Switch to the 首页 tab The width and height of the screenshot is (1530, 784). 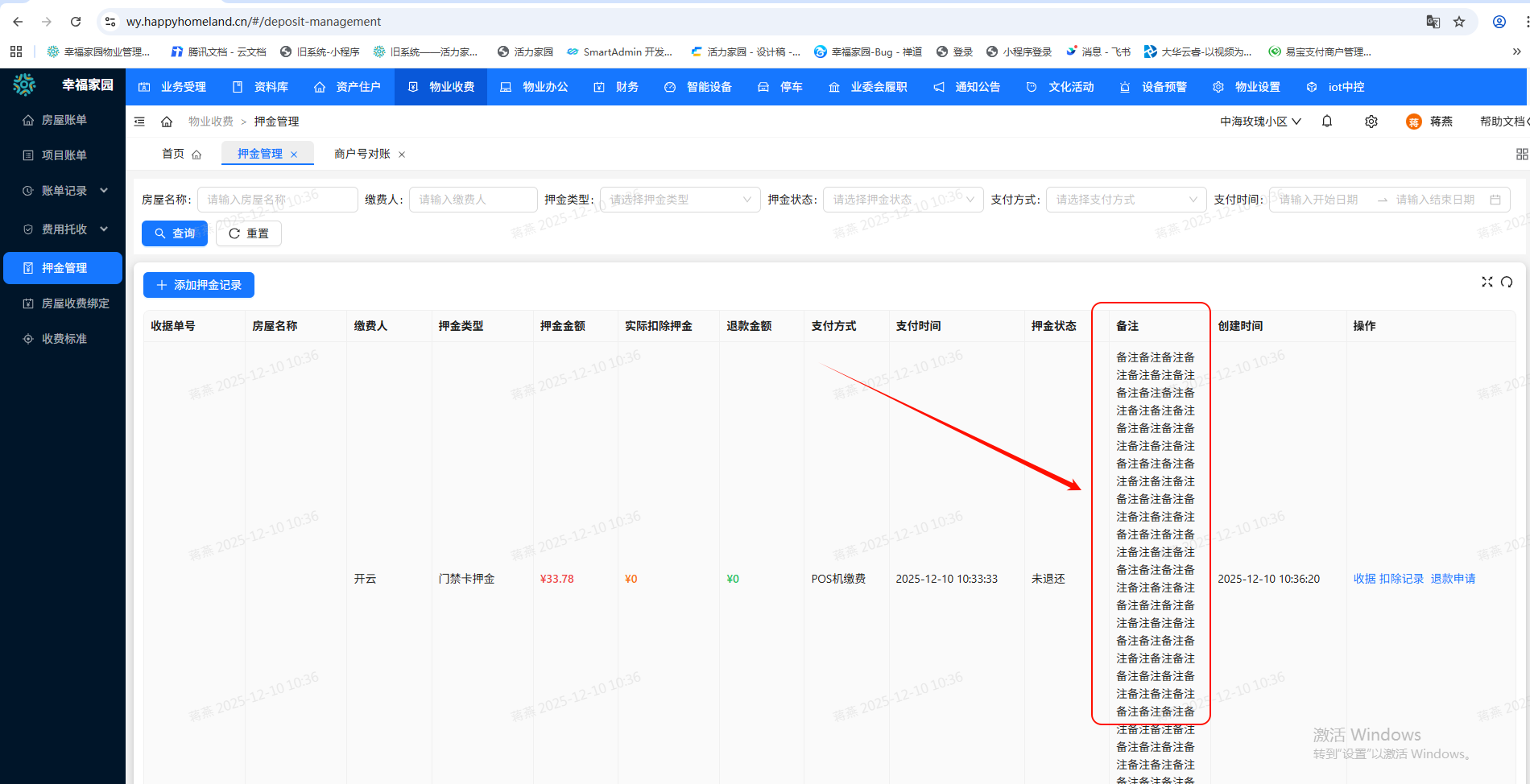(173, 154)
